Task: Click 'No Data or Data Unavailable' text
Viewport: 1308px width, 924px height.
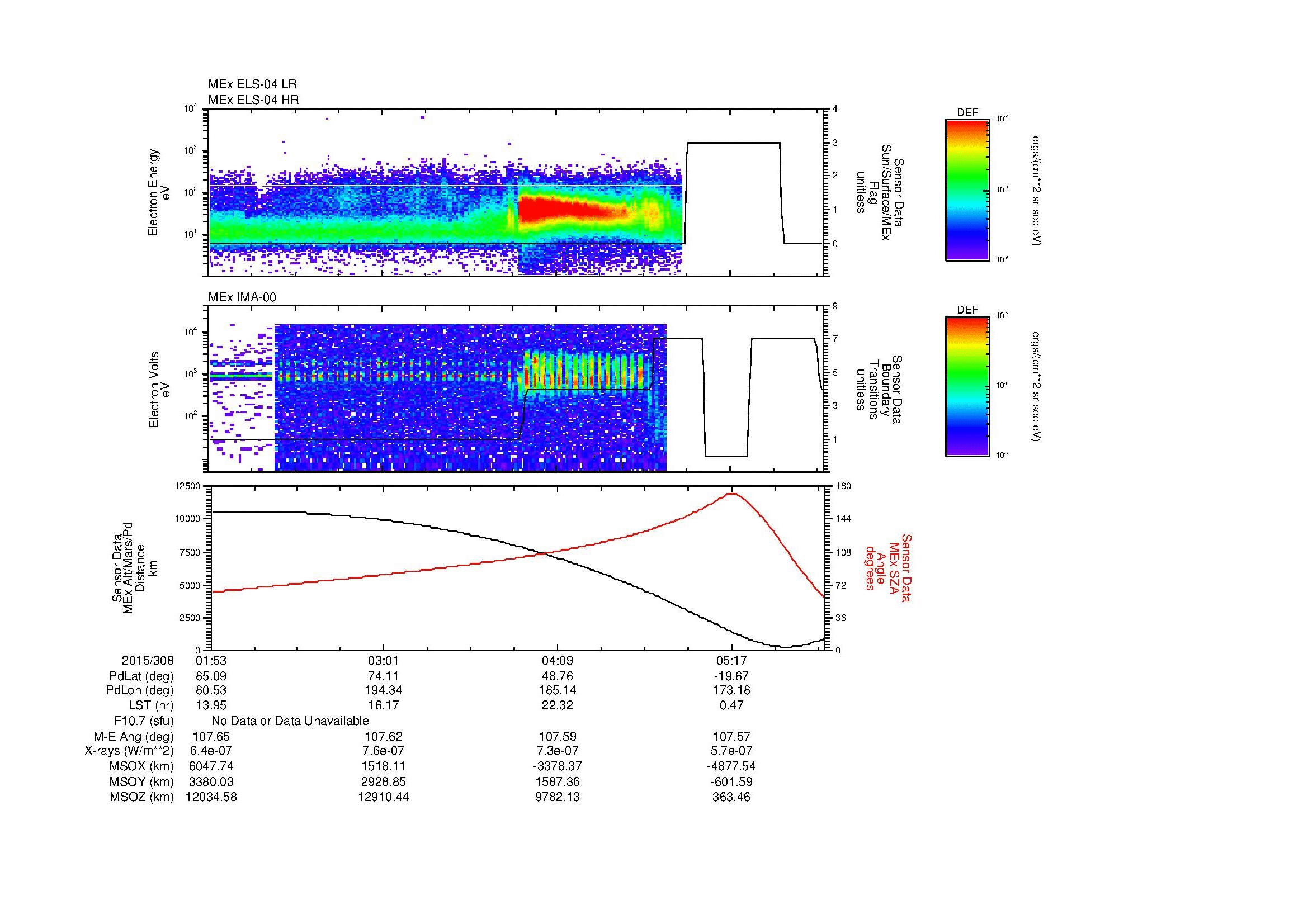Action: point(290,721)
